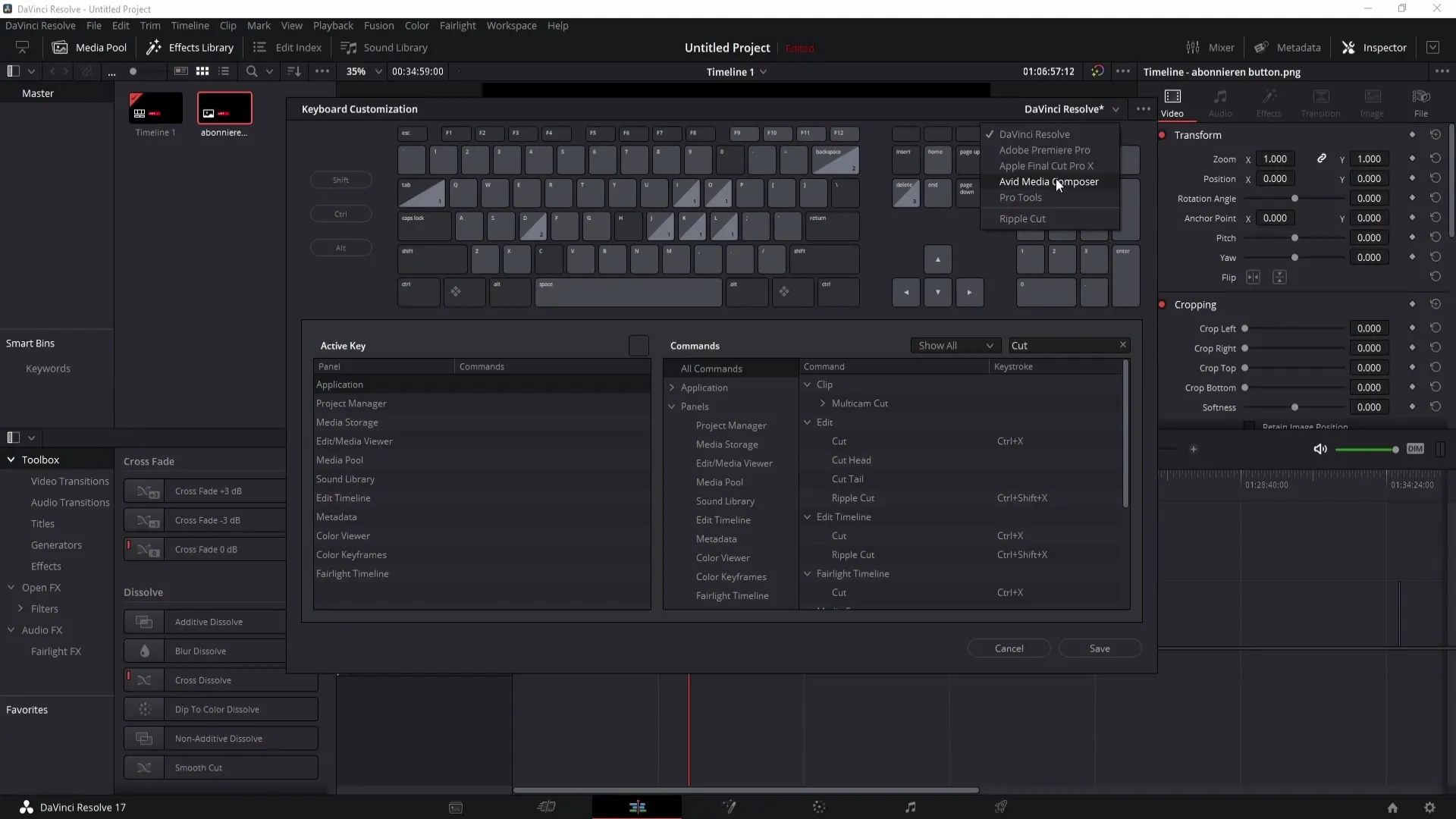Viewport: 1456px width, 819px height.
Task: Reset the Cropping section
Action: pyautogui.click(x=1436, y=304)
